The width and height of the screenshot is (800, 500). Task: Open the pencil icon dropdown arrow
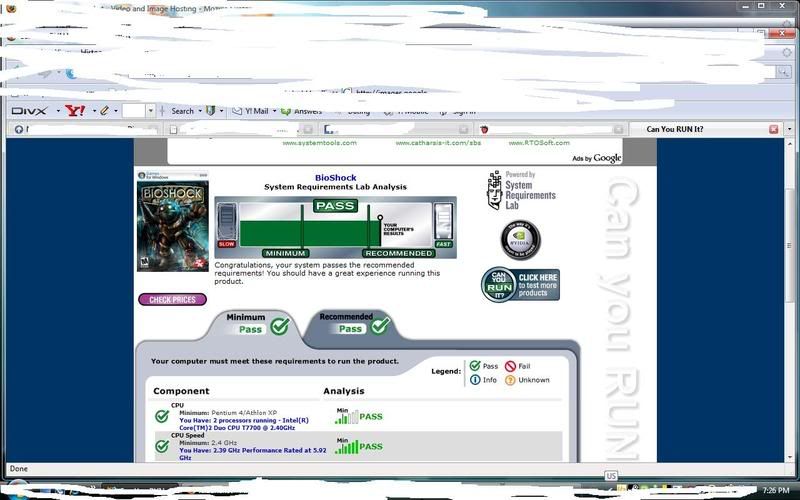pyautogui.click(x=116, y=111)
